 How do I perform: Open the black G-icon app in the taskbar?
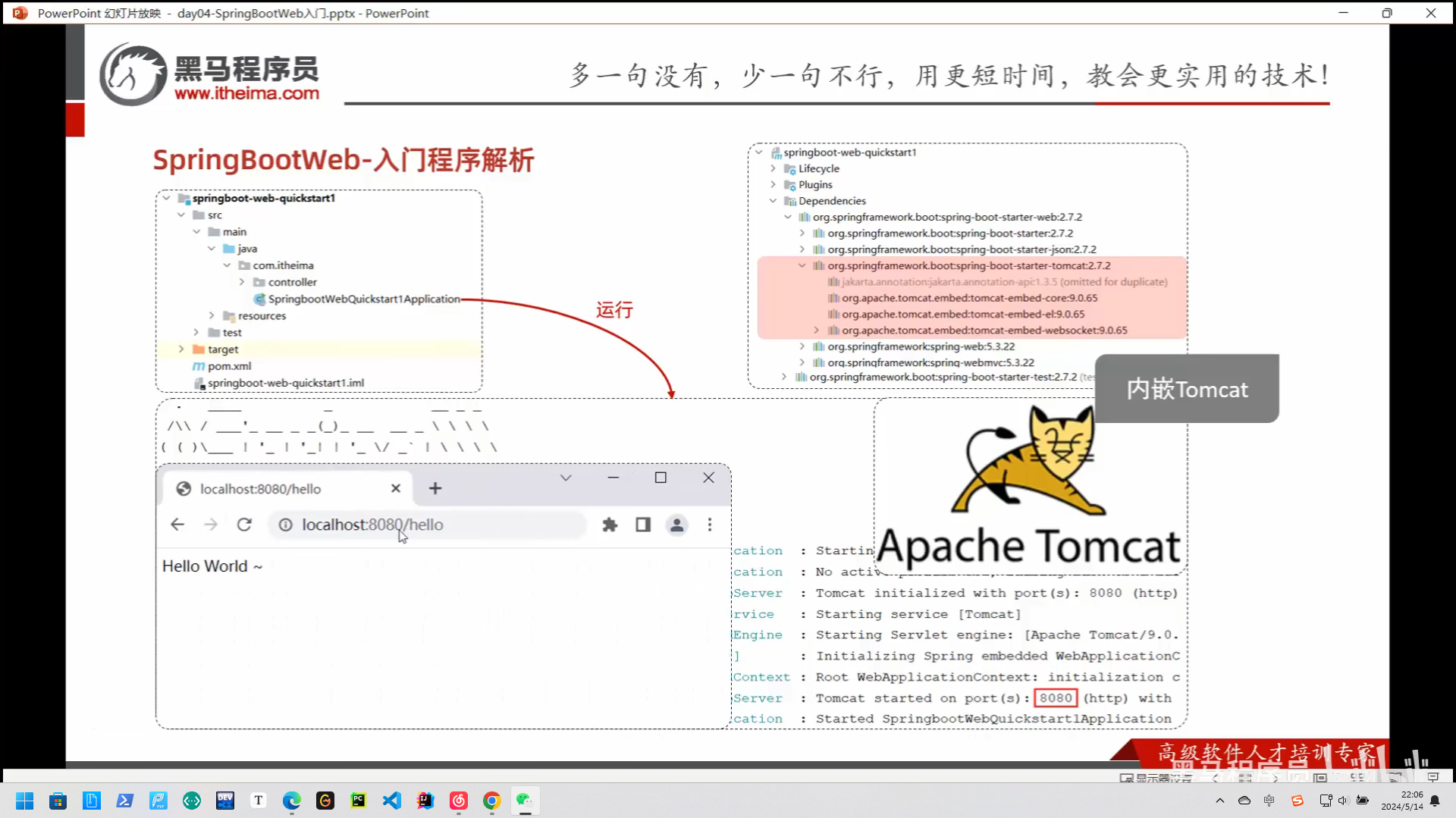pyautogui.click(x=325, y=801)
